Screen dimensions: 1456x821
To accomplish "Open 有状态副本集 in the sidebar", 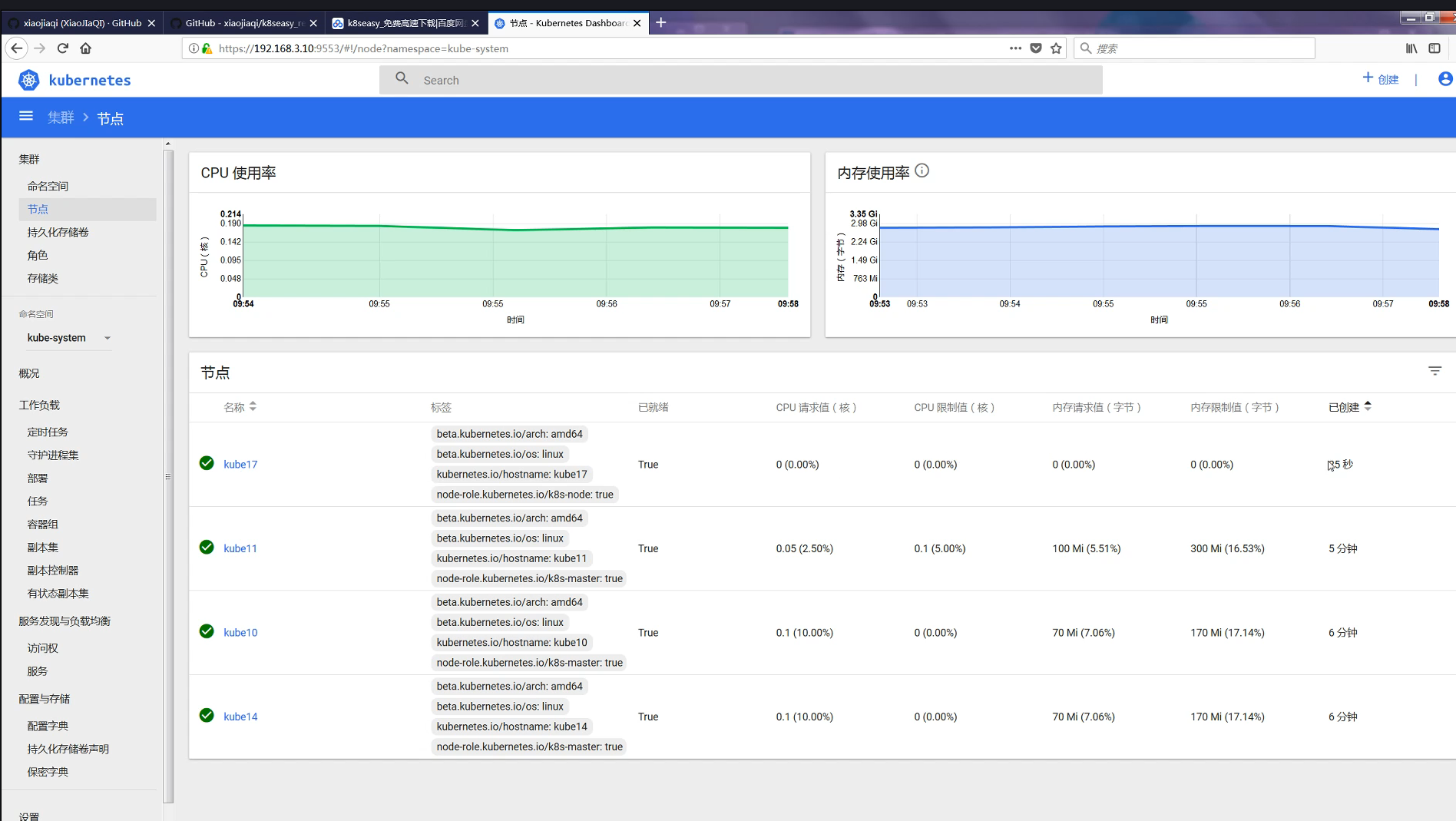I will tap(58, 593).
